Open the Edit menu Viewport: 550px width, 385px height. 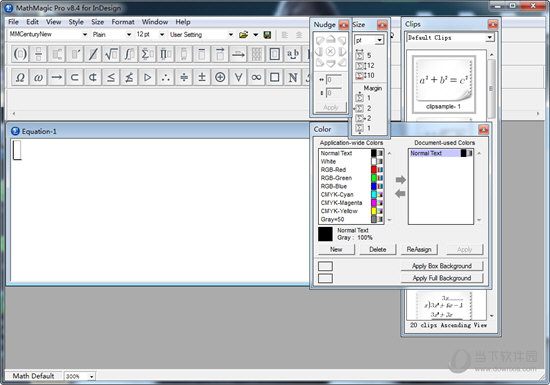(32, 22)
